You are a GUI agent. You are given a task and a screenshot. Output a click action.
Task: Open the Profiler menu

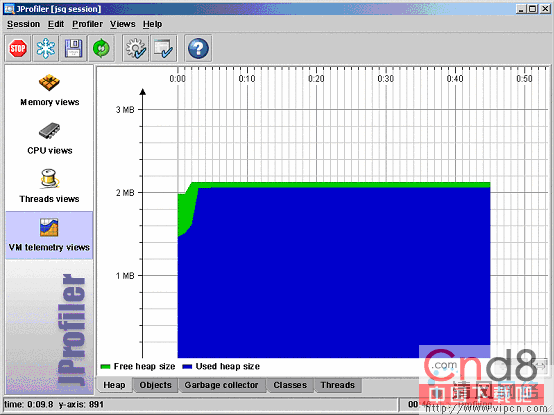tap(87, 24)
